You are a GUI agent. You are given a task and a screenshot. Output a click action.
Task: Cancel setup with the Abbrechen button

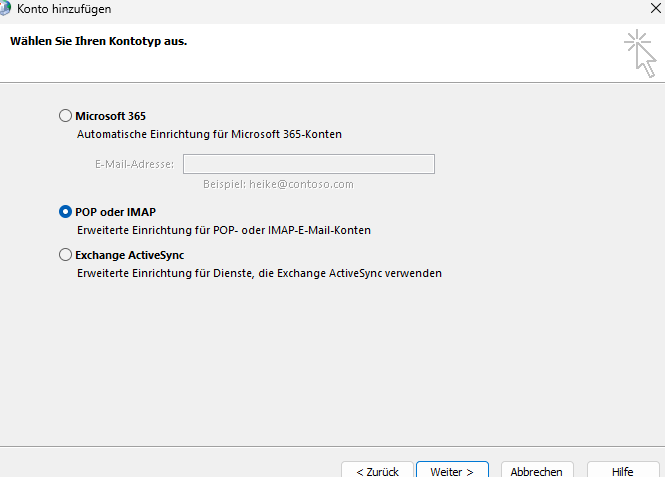(x=536, y=471)
